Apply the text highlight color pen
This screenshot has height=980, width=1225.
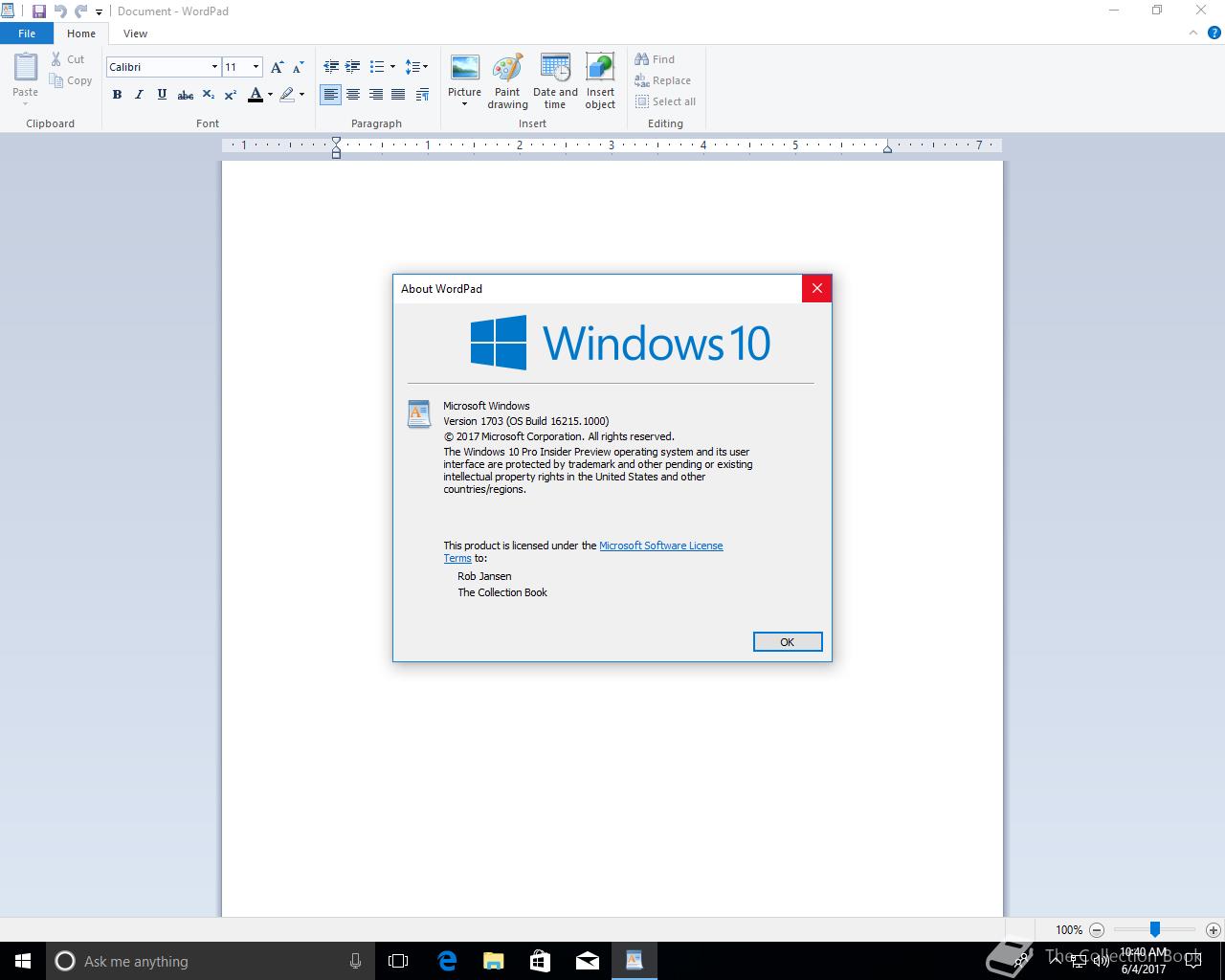pos(287,95)
